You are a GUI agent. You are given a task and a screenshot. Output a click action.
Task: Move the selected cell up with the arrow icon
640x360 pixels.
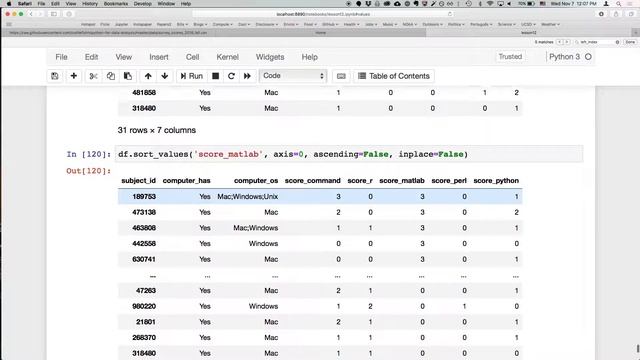[148, 76]
